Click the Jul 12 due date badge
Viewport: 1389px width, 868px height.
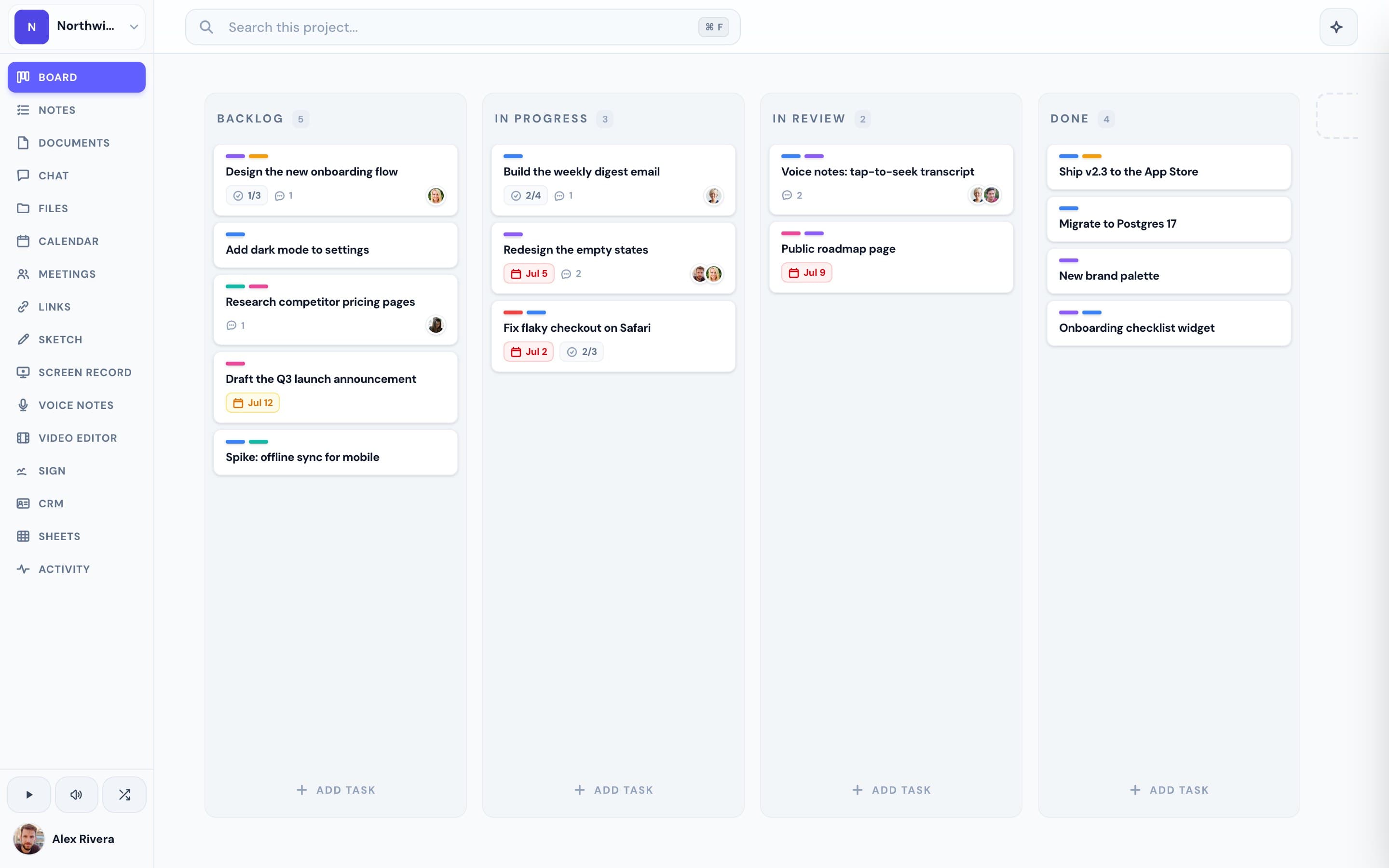click(x=253, y=403)
